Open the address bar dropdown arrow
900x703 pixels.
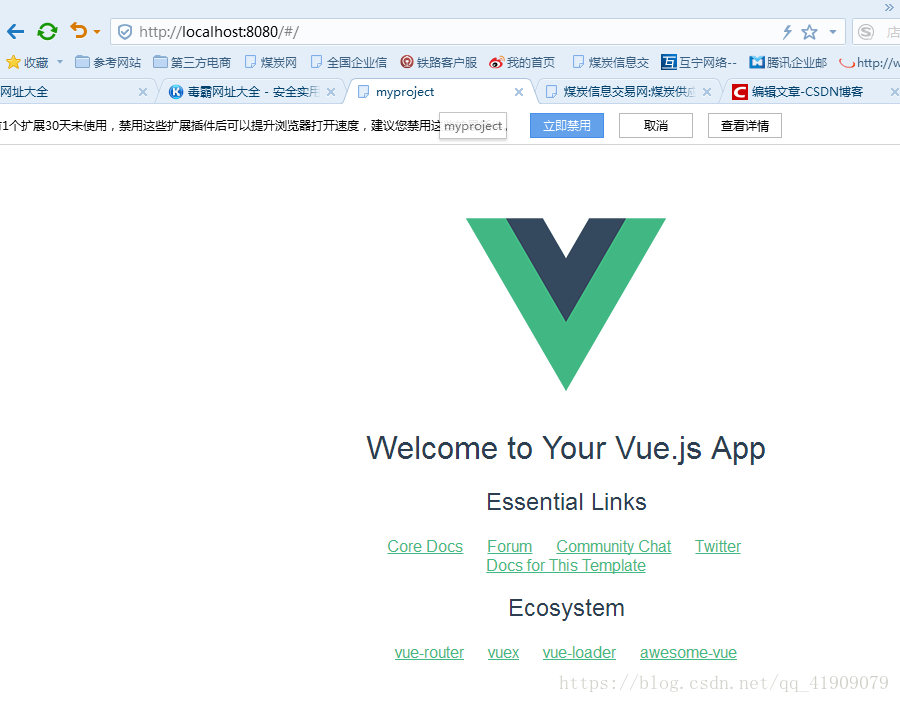(833, 32)
